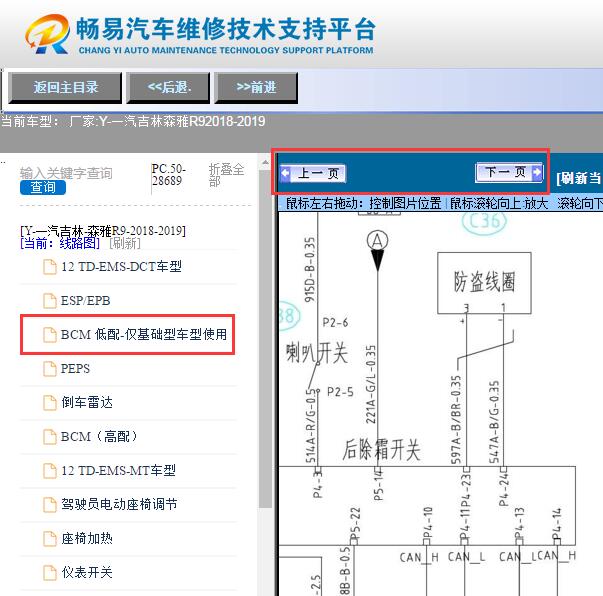Click the 查询 search button

[43, 187]
